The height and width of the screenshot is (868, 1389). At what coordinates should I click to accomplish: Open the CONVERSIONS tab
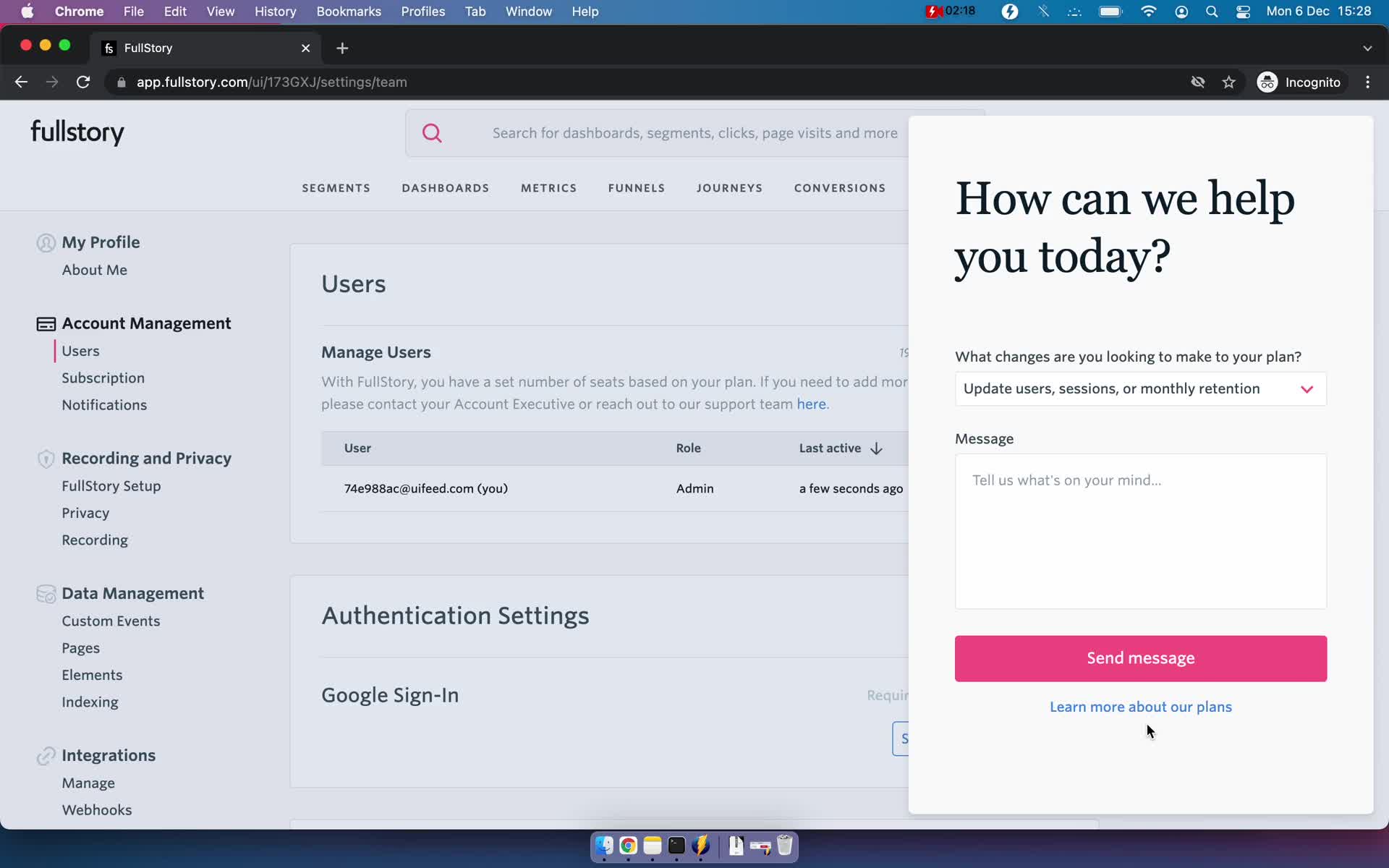tap(840, 188)
